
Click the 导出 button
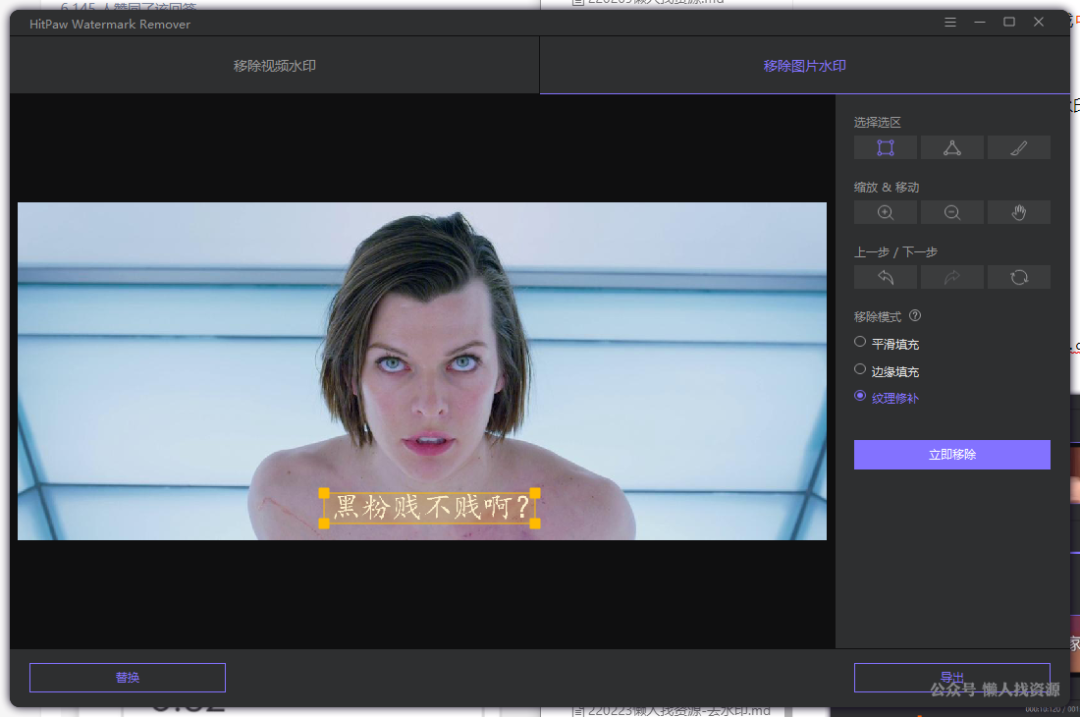[x=952, y=678]
